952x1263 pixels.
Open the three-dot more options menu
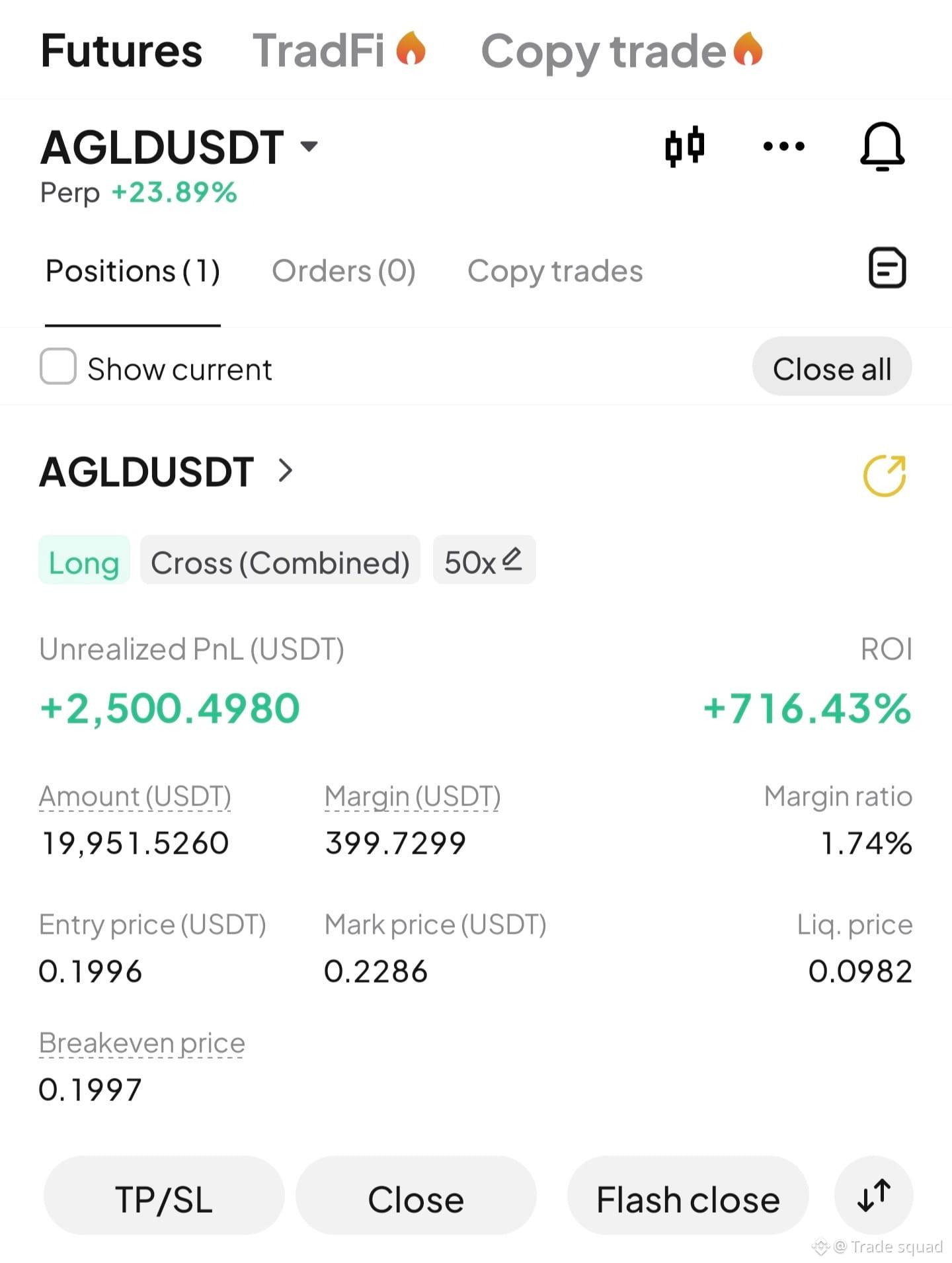tap(783, 146)
